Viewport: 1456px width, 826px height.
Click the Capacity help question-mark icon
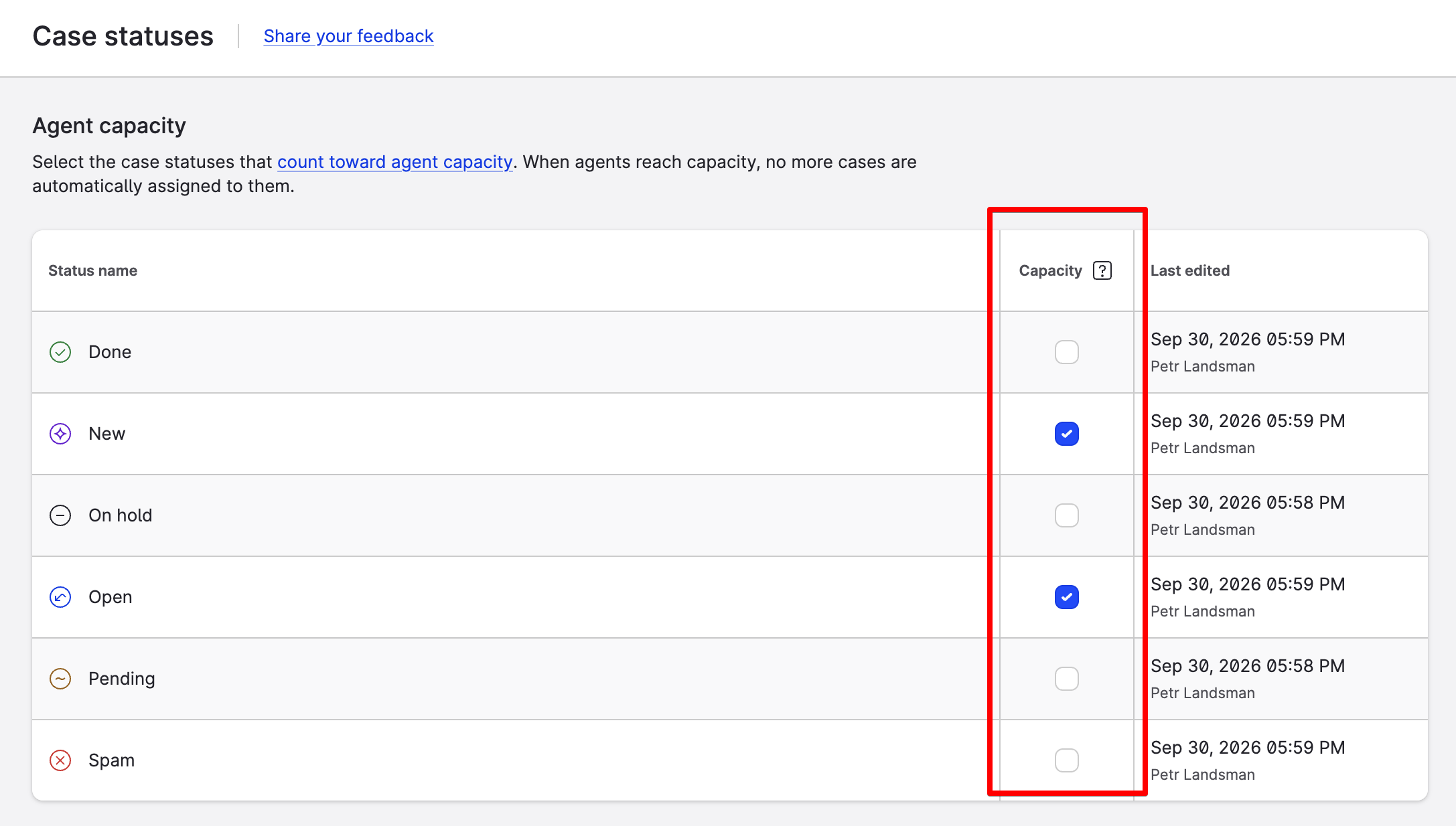(1102, 270)
